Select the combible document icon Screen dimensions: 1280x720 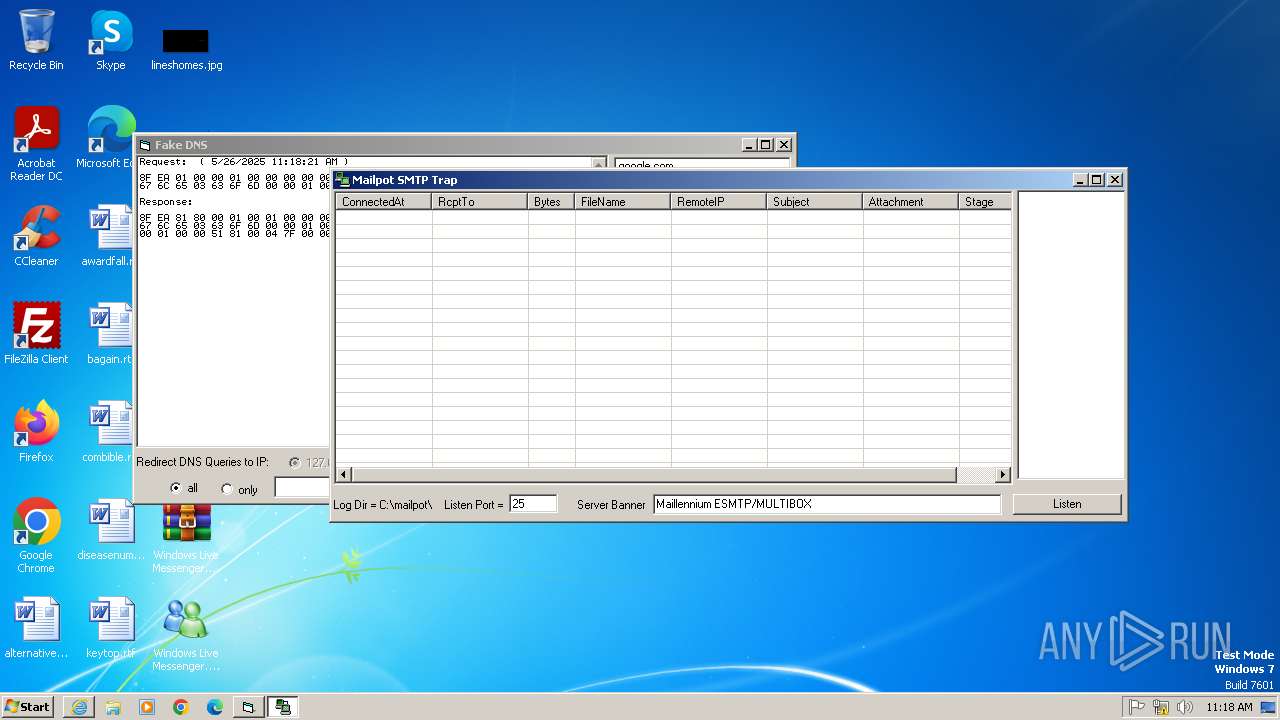click(x=108, y=432)
